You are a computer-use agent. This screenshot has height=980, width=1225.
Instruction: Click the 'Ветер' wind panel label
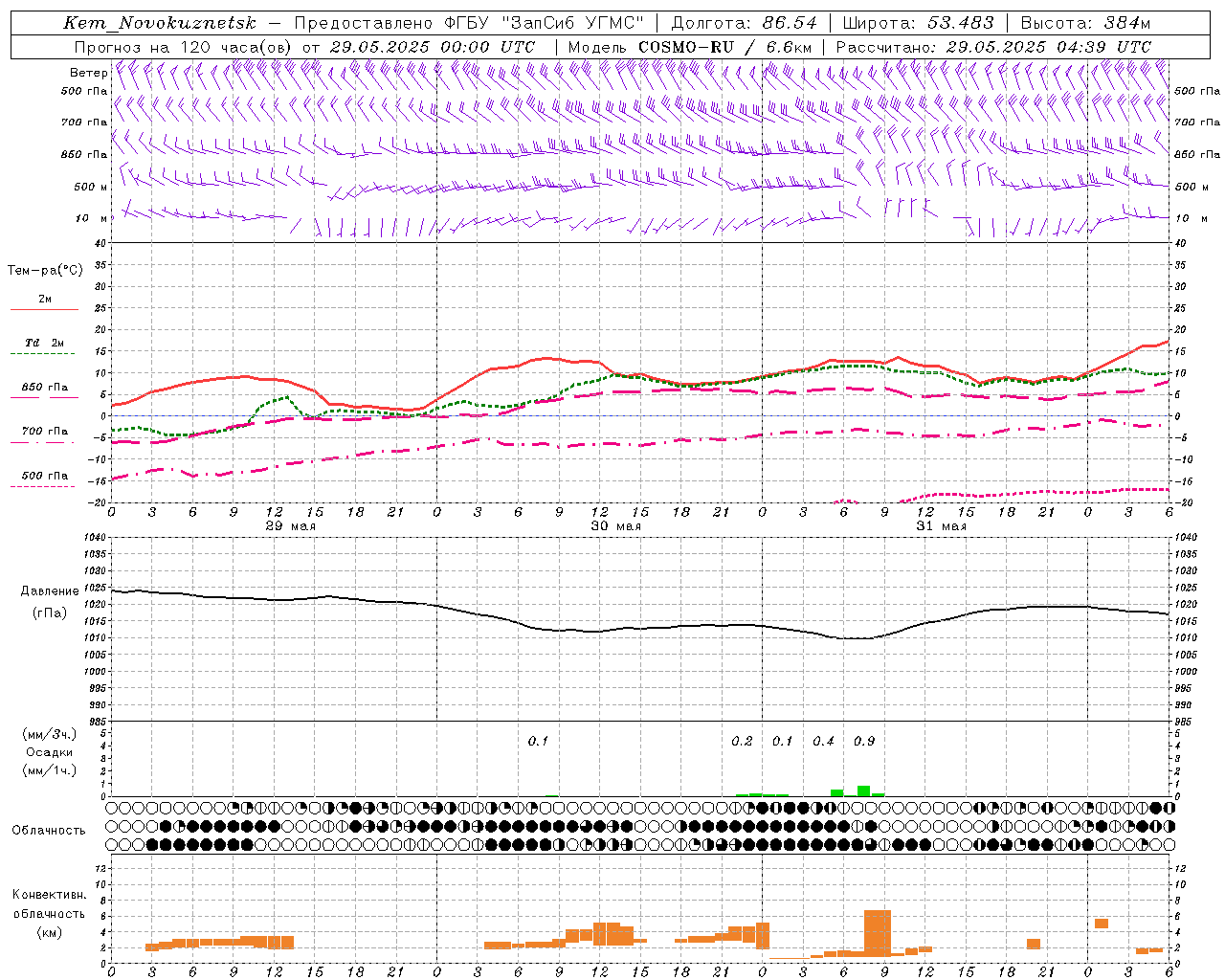tap(88, 73)
